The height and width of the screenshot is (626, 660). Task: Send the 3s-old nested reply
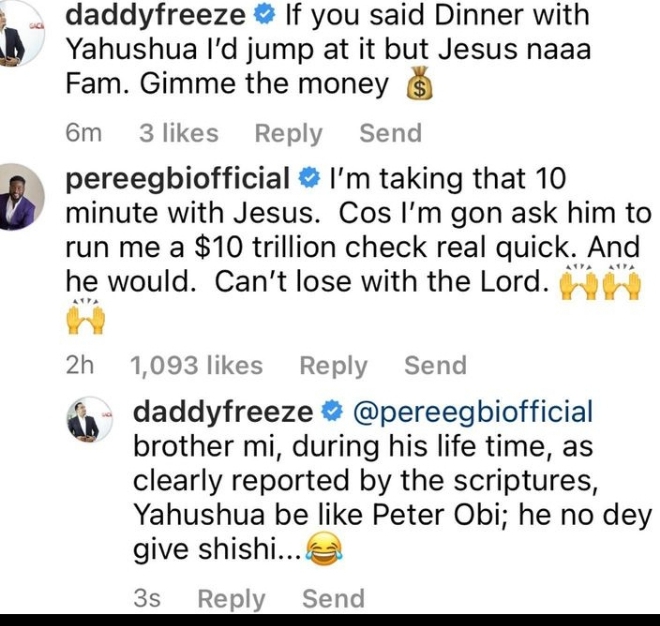[333, 599]
